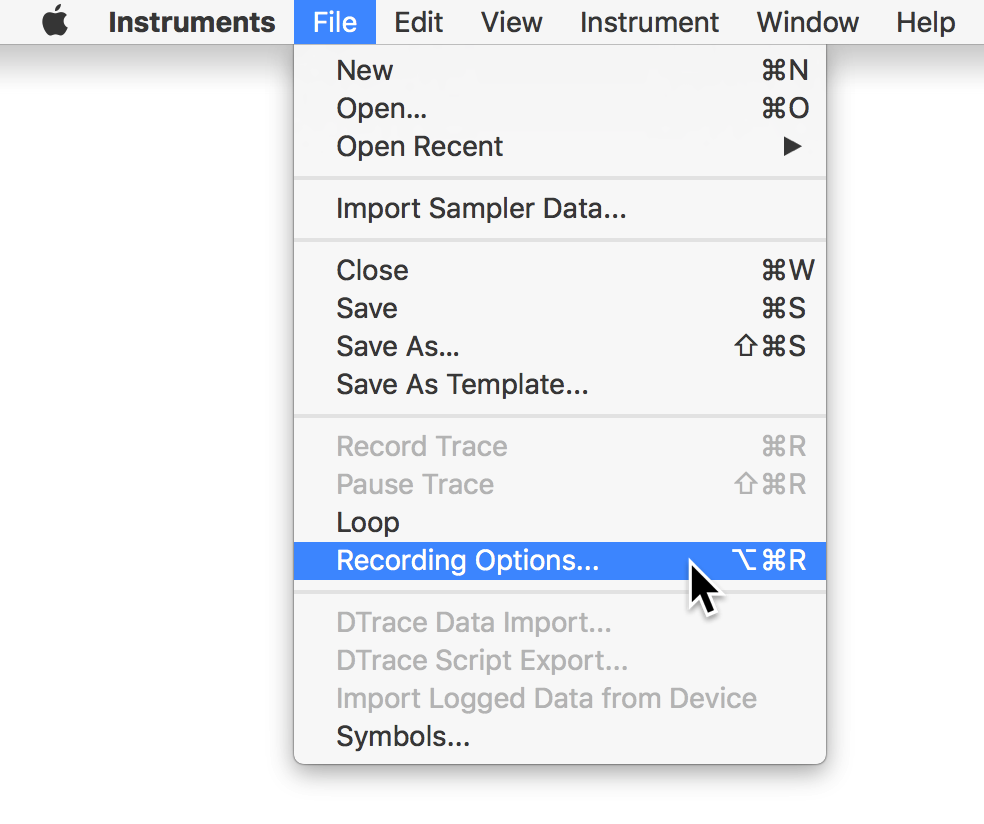Click the submenu arrow beside Open Recent
Viewport: 984px width, 824px height.
click(792, 146)
